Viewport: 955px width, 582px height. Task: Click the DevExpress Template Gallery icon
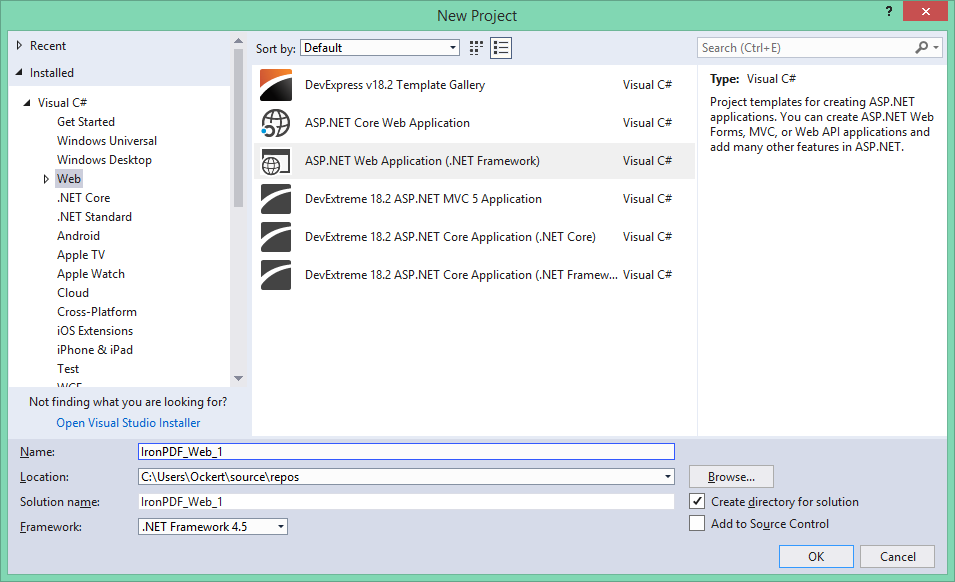[276, 85]
